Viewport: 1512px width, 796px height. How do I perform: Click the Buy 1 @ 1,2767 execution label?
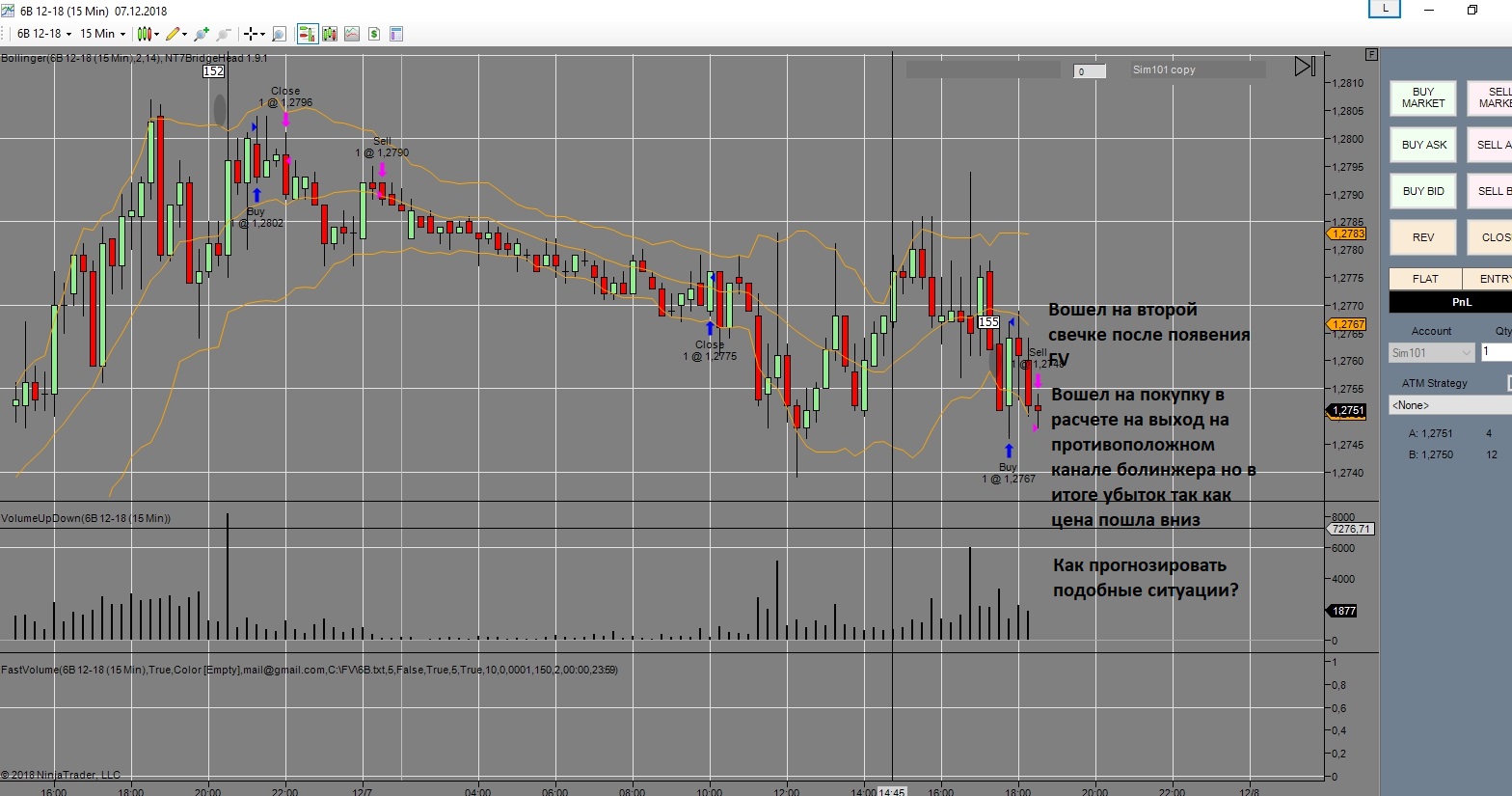tap(1009, 473)
